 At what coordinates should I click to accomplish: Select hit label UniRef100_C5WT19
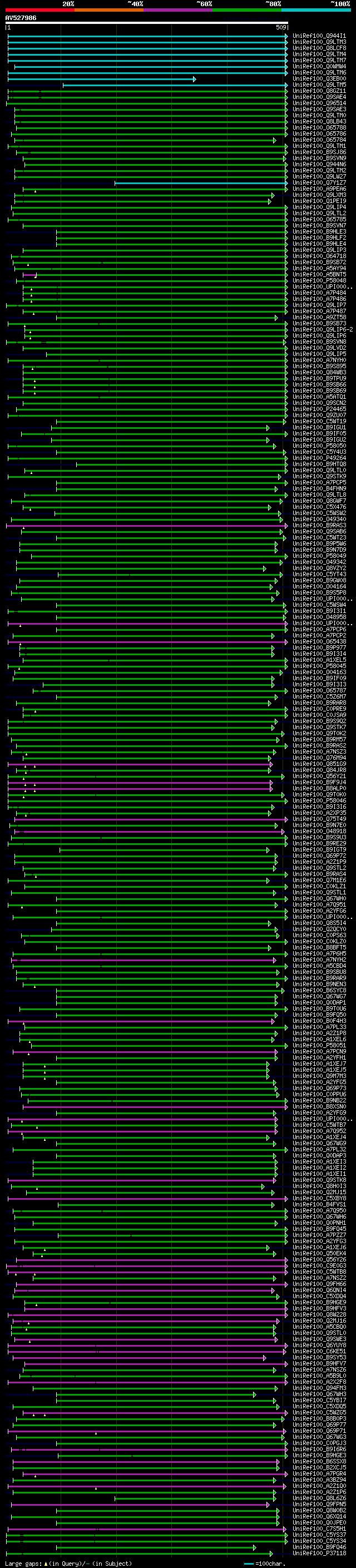pos(319,421)
